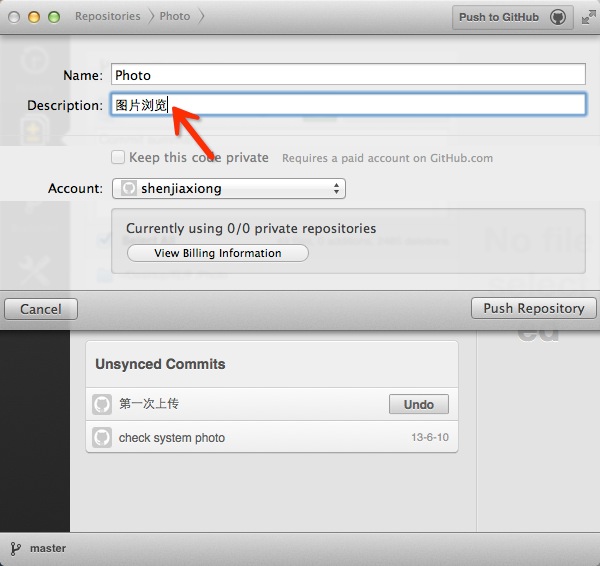This screenshot has width=600, height=566.
Task: Click the Currently using 0/0 private repositories text
Action: pyautogui.click(x=251, y=228)
